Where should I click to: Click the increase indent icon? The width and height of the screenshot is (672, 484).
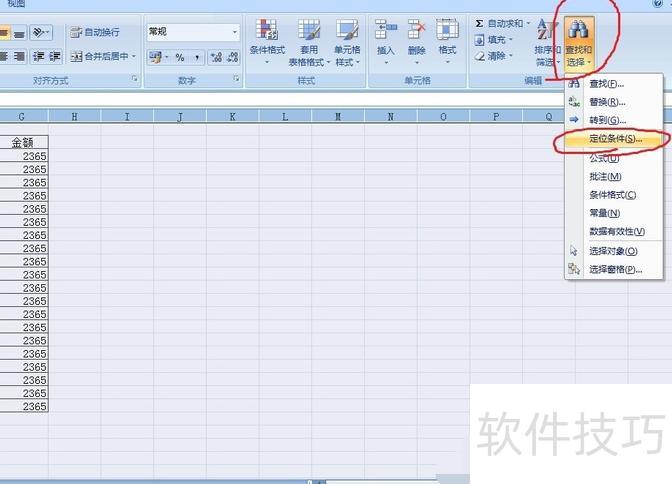coord(54,57)
